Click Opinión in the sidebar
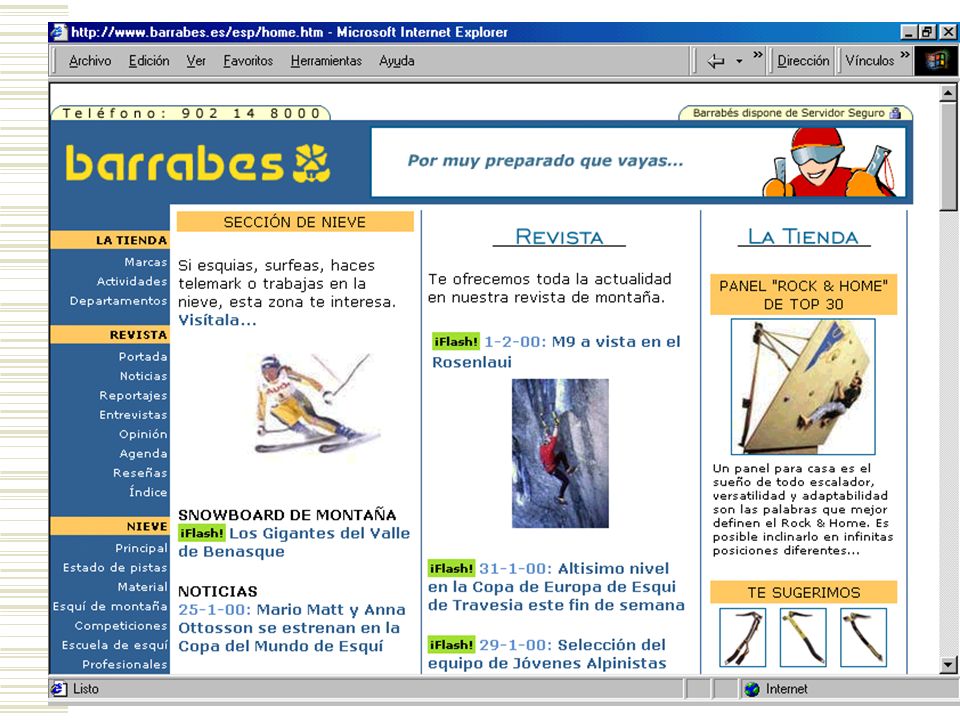Screen dimensions: 960x720 (x=143, y=434)
